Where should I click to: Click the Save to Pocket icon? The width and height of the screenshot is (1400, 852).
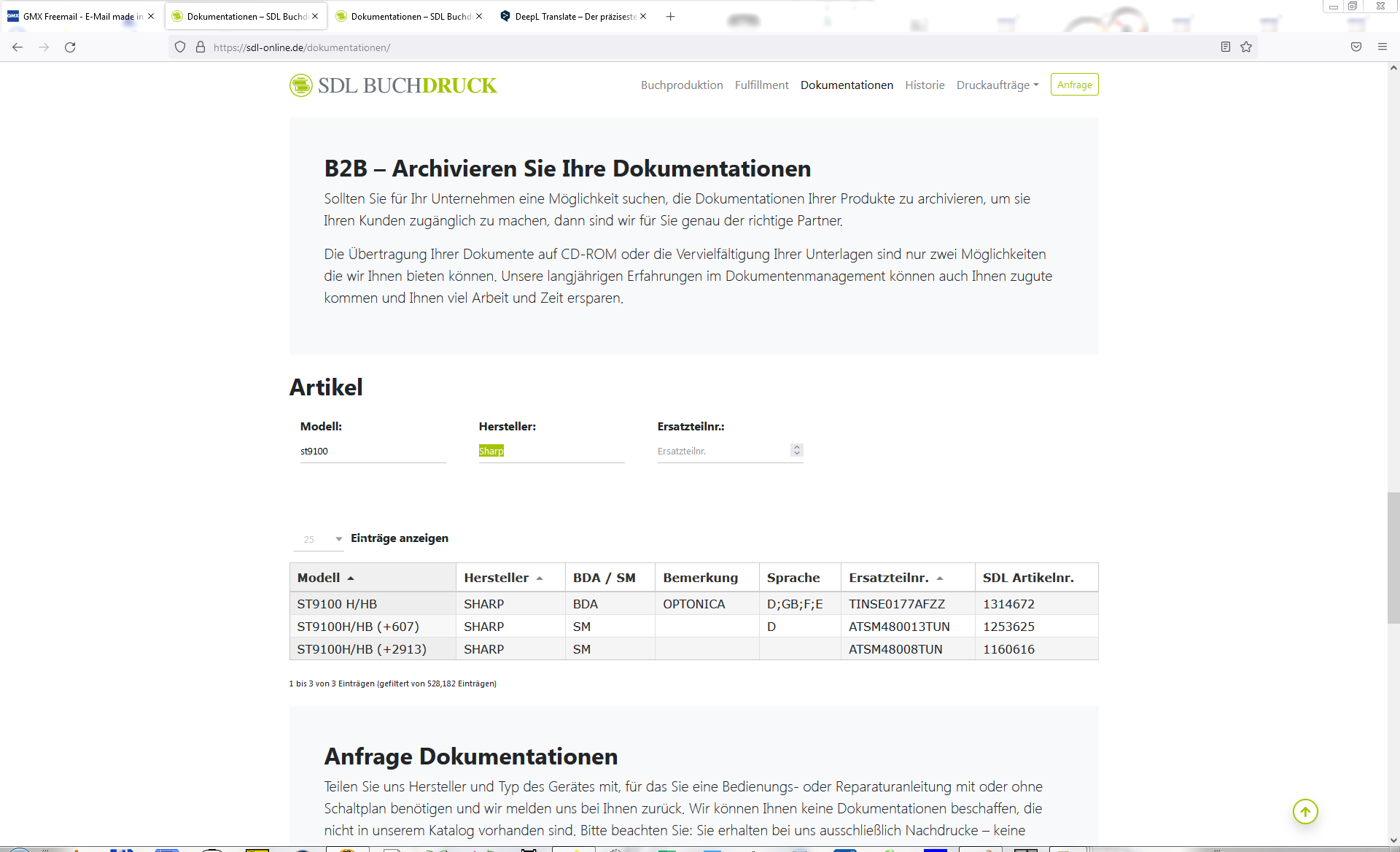1356,47
